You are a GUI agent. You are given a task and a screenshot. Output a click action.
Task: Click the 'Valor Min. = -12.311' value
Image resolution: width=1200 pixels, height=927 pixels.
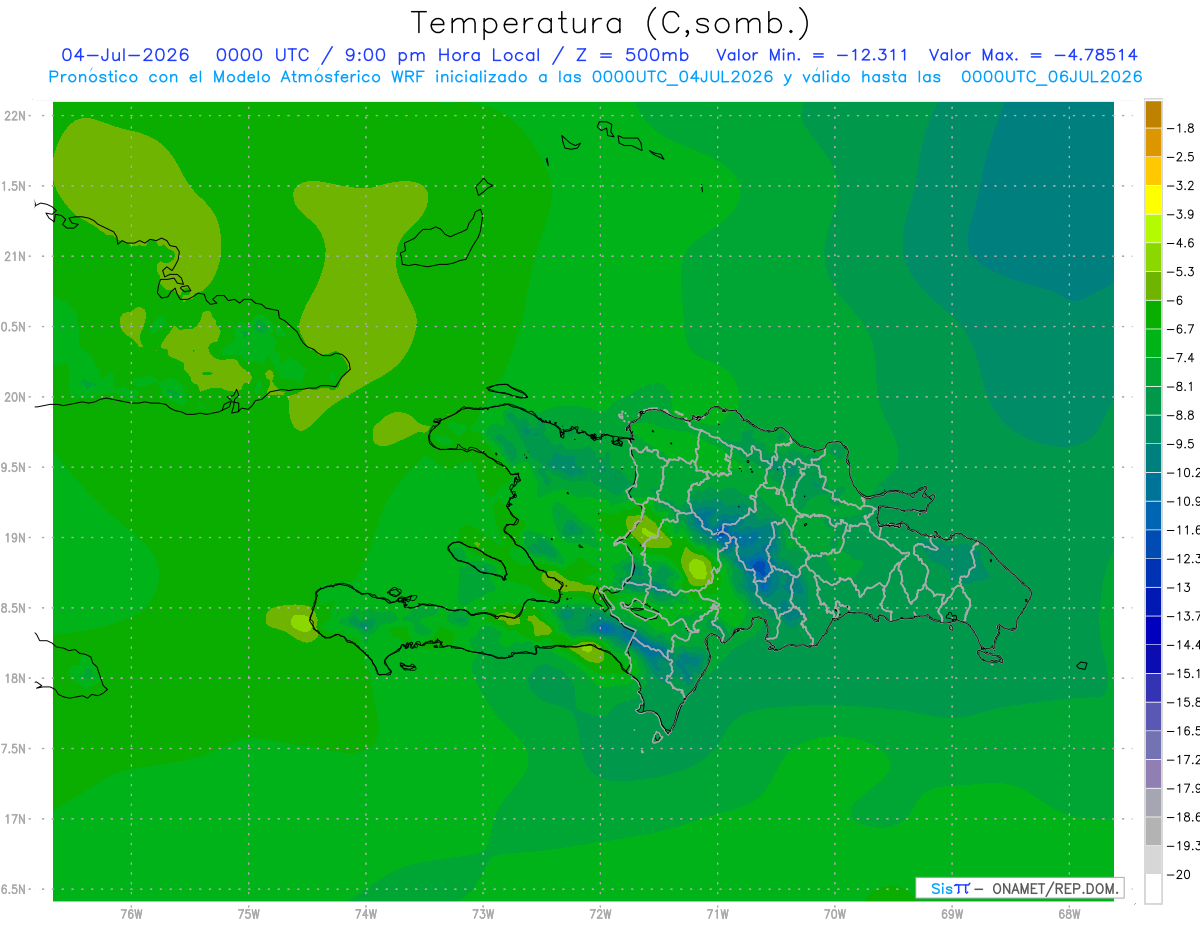[x=812, y=55]
